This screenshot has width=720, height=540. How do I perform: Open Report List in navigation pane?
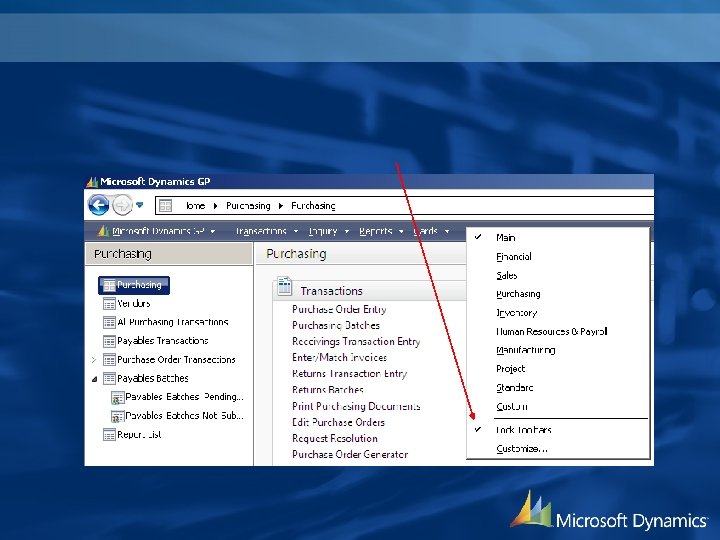(x=139, y=435)
